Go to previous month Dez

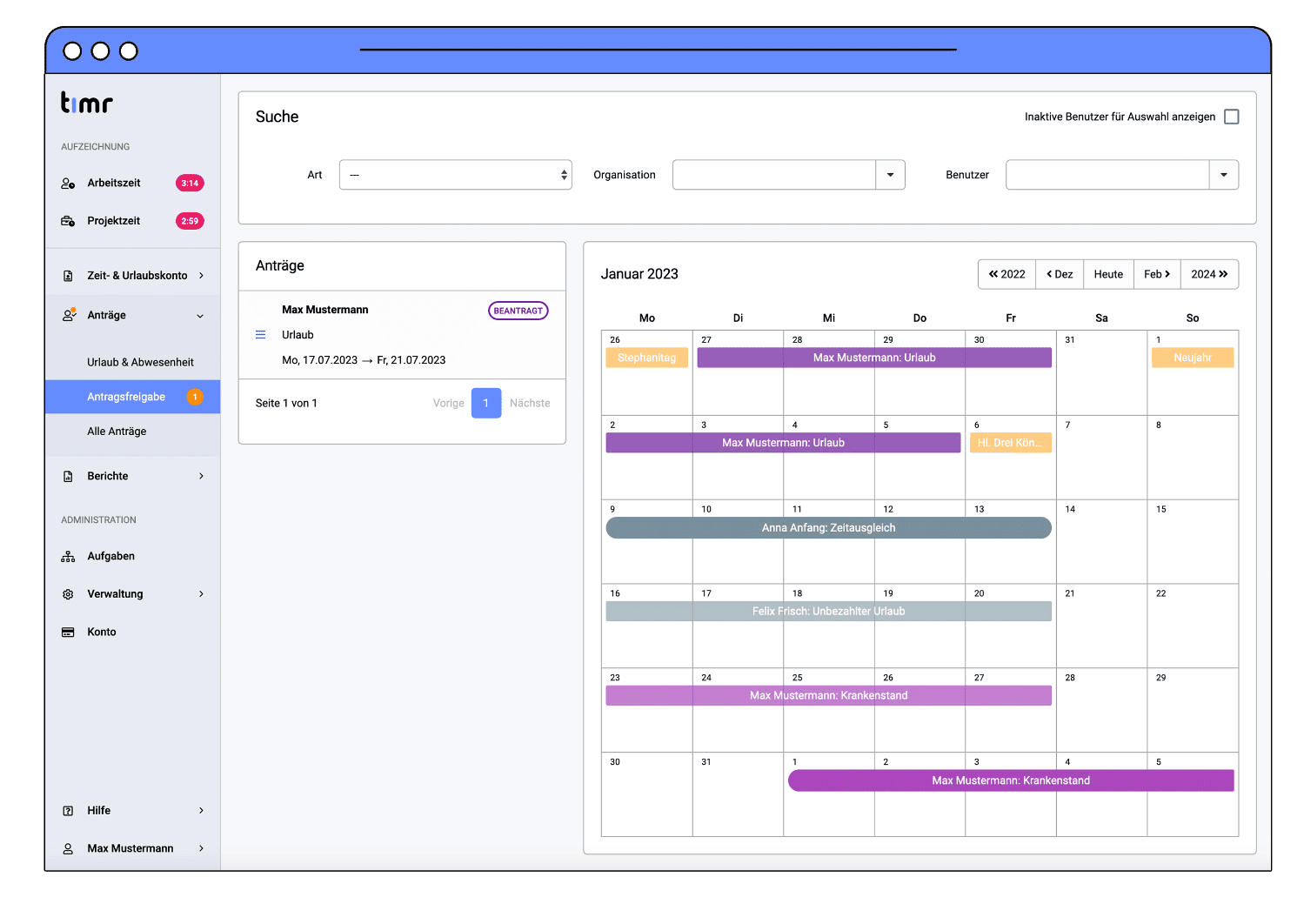(1060, 274)
